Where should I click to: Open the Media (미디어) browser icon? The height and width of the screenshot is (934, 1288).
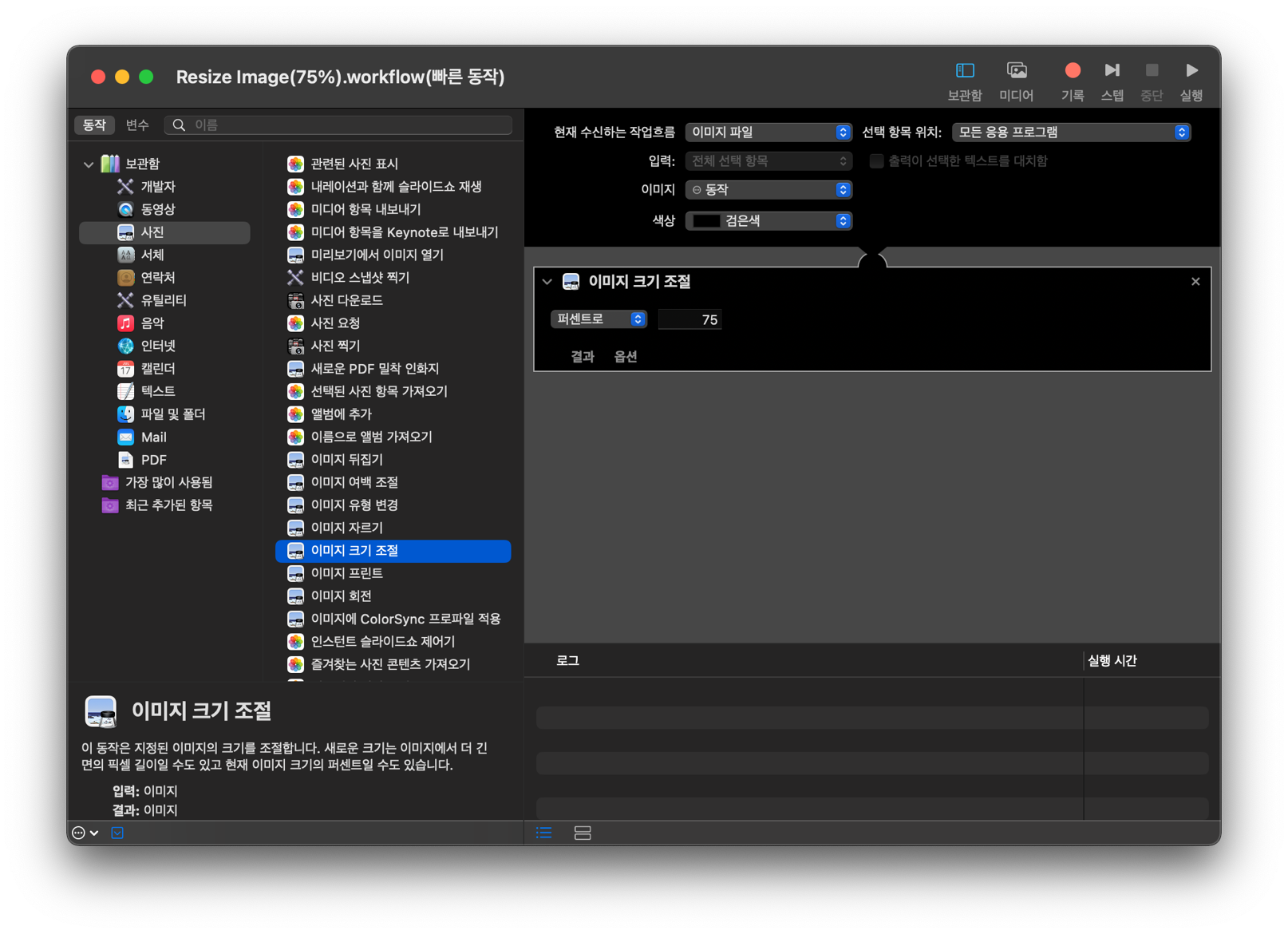click(1017, 71)
